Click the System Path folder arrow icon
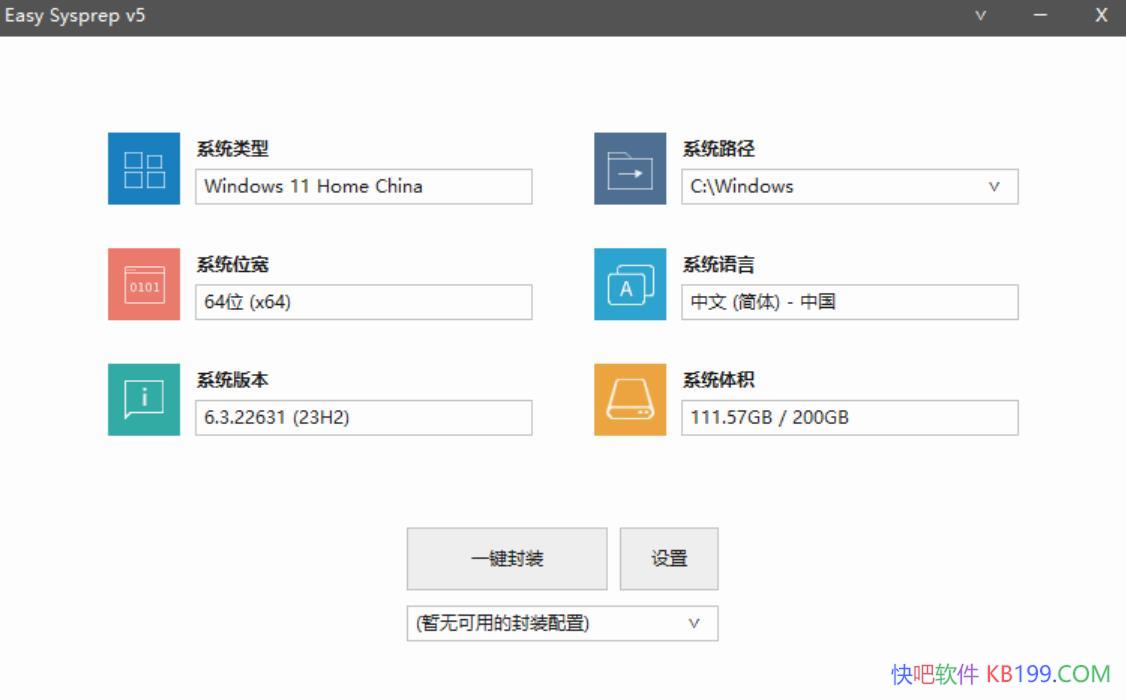The height and width of the screenshot is (700, 1126). (x=630, y=169)
